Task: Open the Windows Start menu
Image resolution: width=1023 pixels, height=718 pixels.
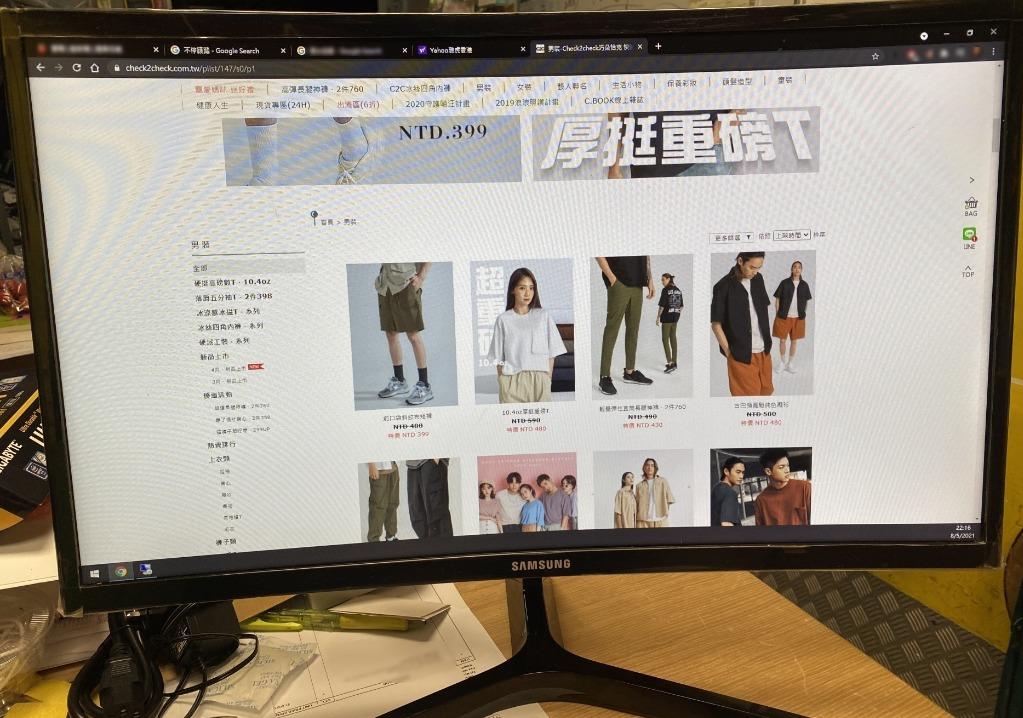Action: pyautogui.click(x=96, y=573)
